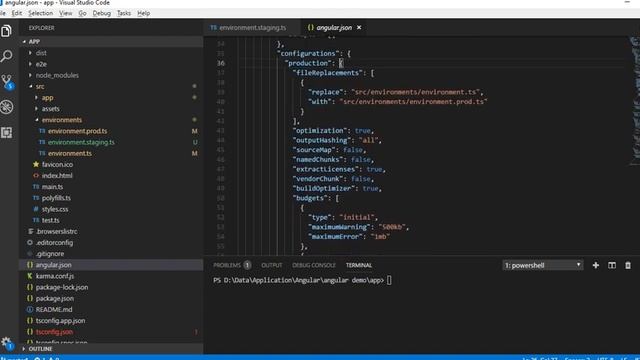Open environment.ts in explorer
Viewport: 640px width, 360px height.
(x=70, y=153)
